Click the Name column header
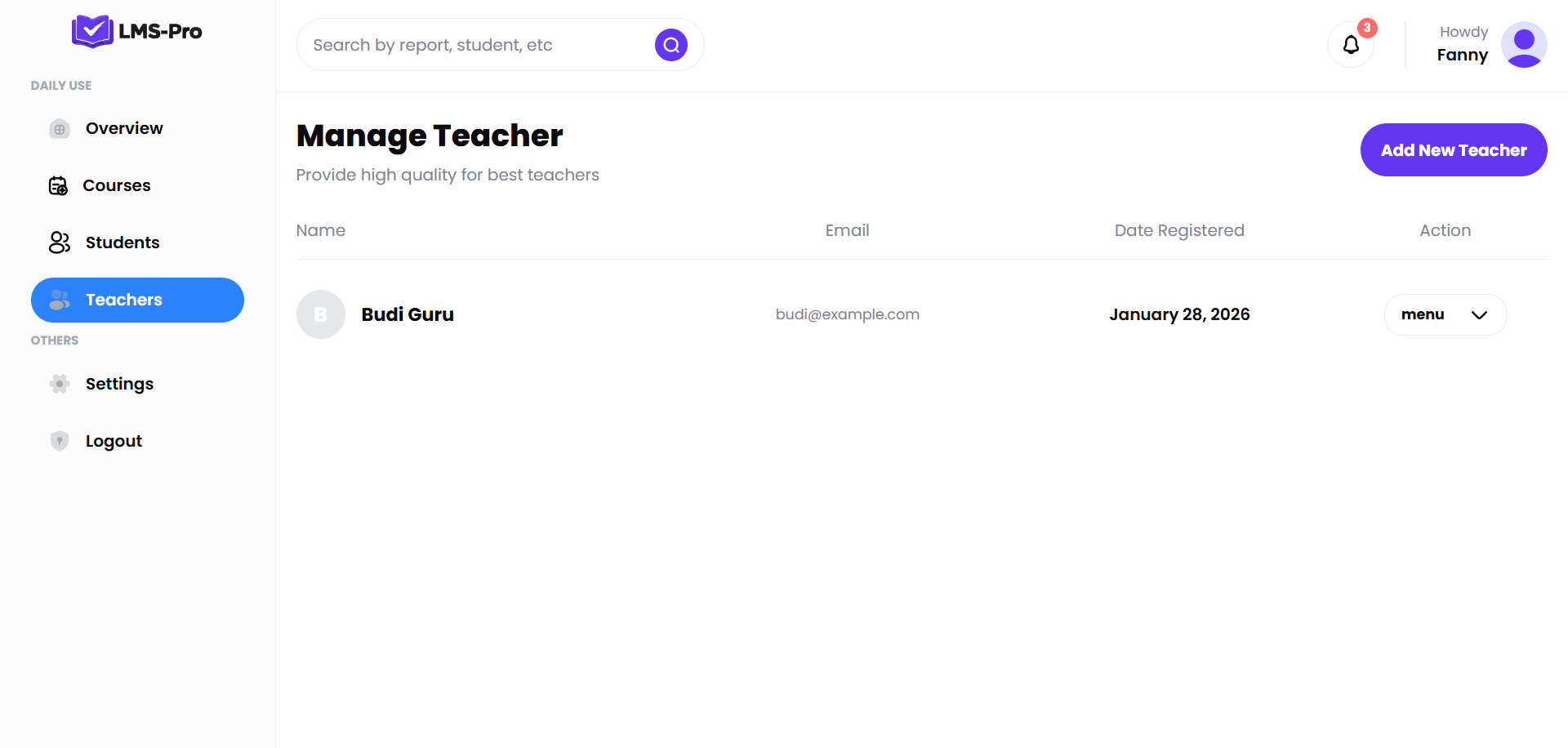Screen dimensions: 1568x748 click(321, 230)
